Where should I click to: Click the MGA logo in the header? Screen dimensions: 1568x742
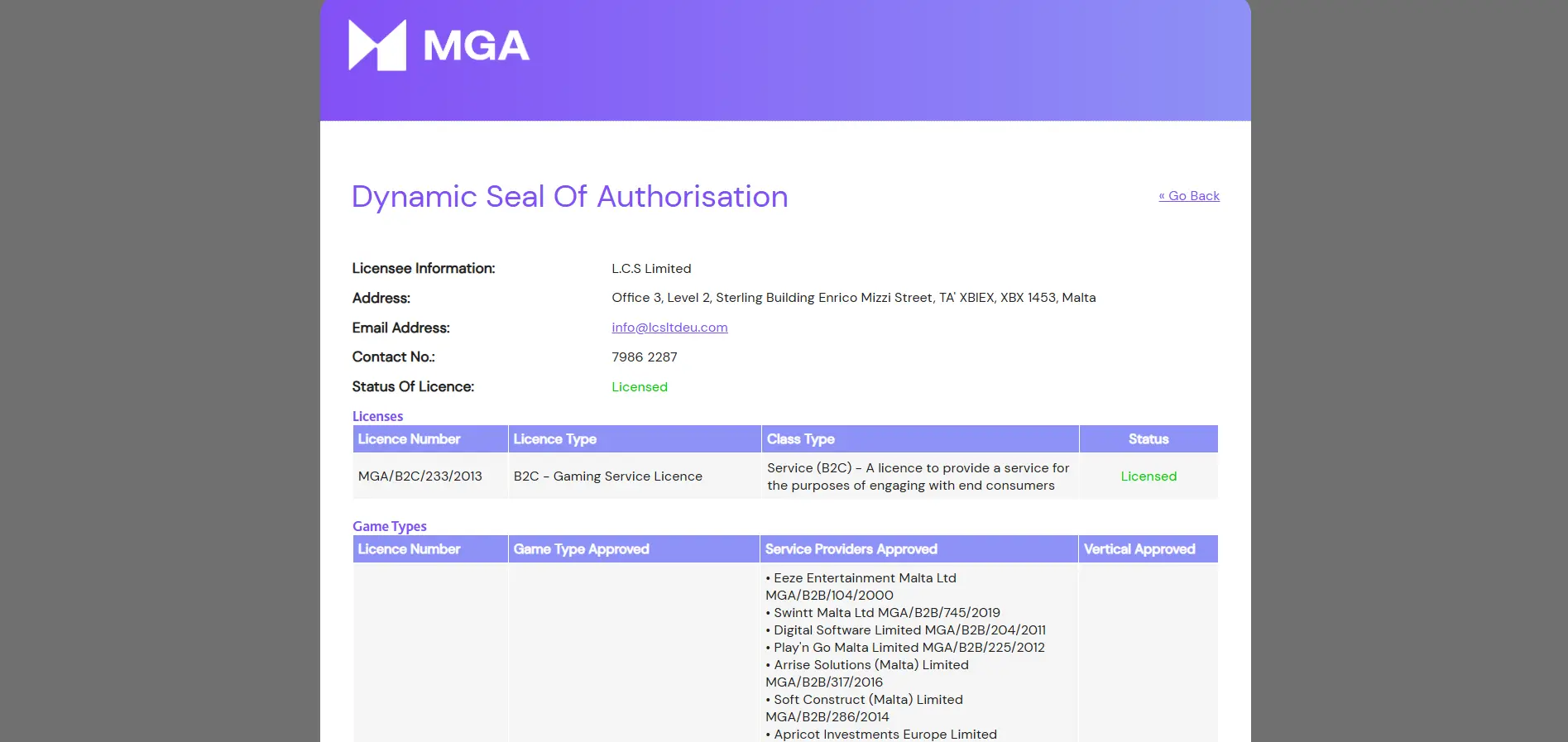point(439,45)
